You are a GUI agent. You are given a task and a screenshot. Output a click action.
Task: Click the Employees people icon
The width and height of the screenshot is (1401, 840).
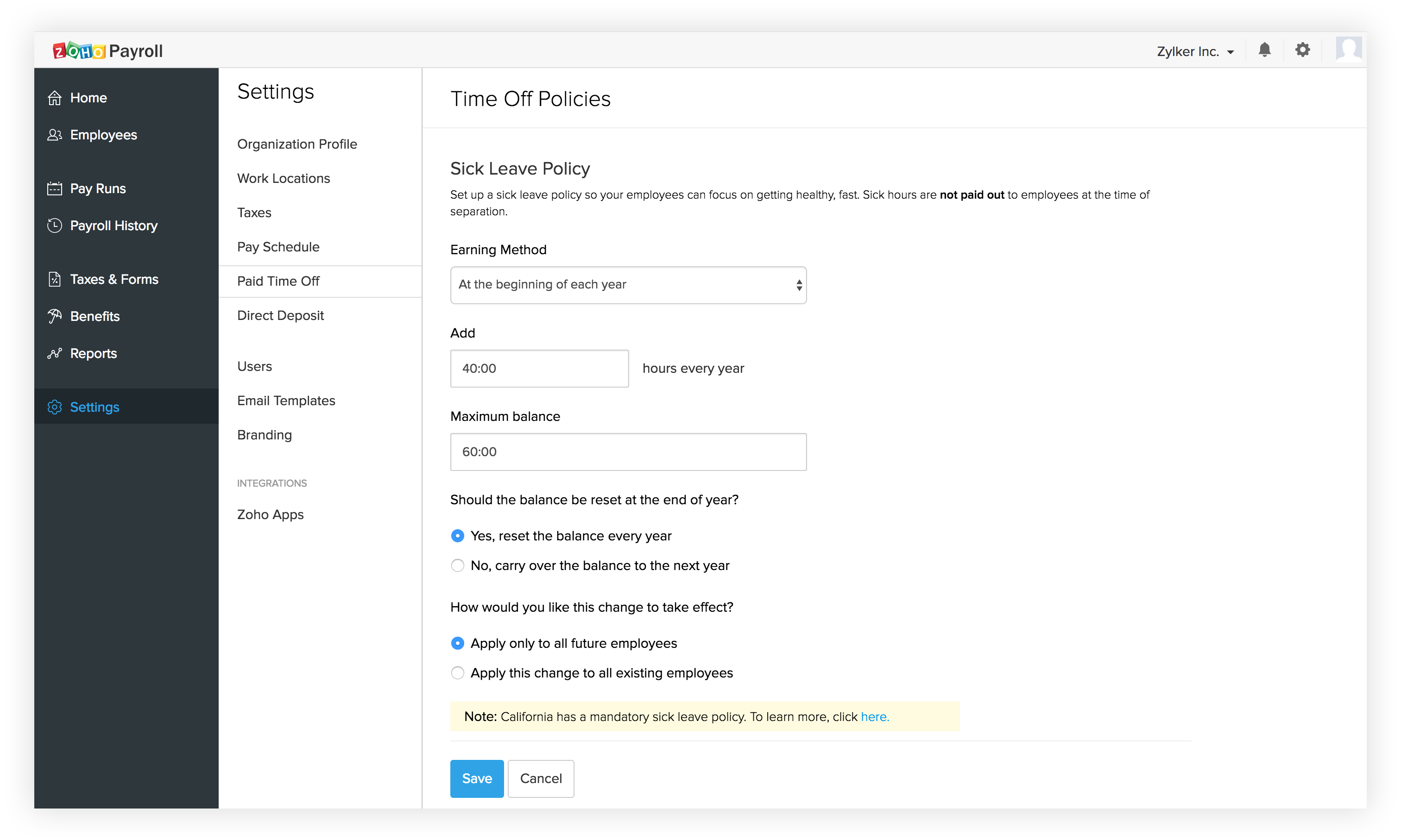pyautogui.click(x=54, y=135)
